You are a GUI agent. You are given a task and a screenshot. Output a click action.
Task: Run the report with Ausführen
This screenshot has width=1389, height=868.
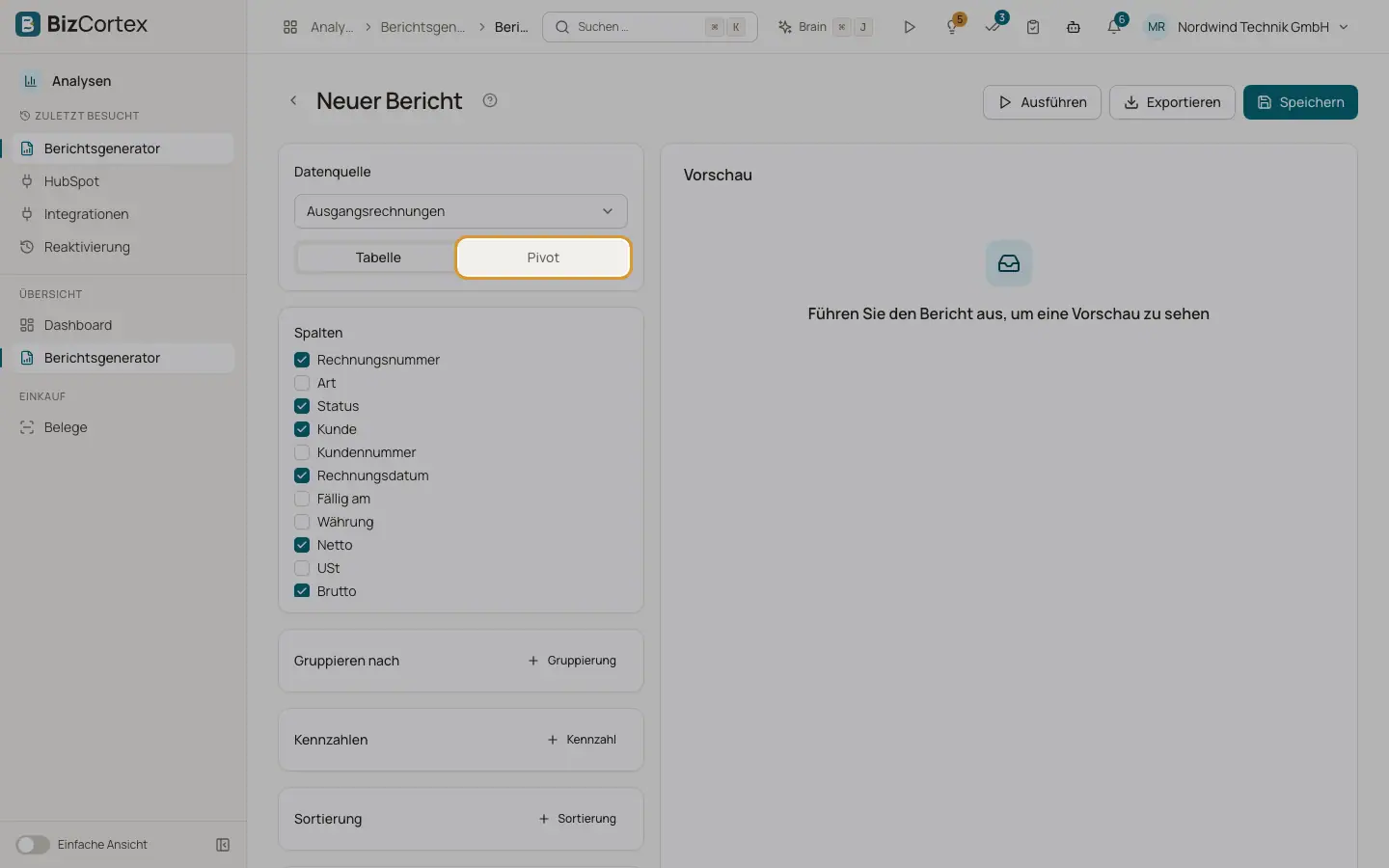1042,102
